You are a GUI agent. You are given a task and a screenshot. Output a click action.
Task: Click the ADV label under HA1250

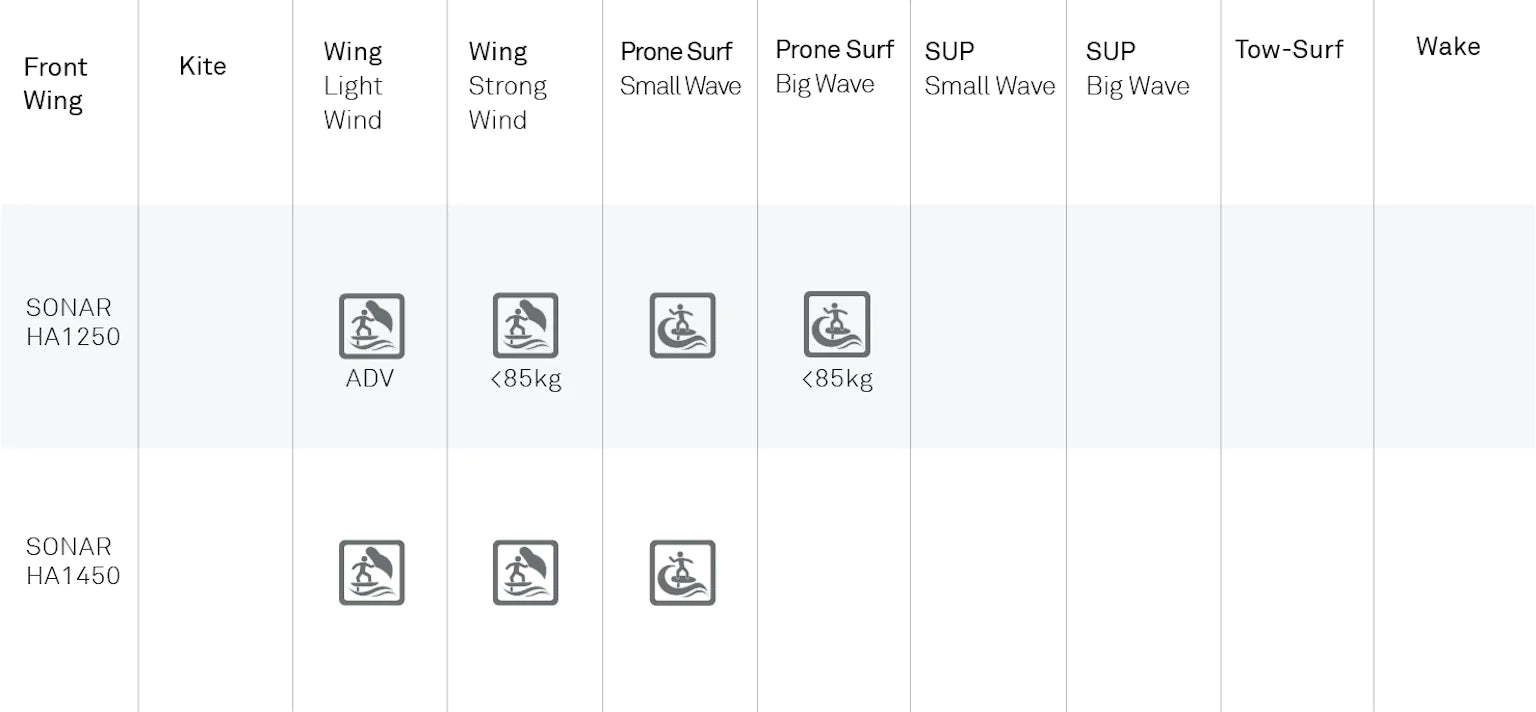[370, 379]
